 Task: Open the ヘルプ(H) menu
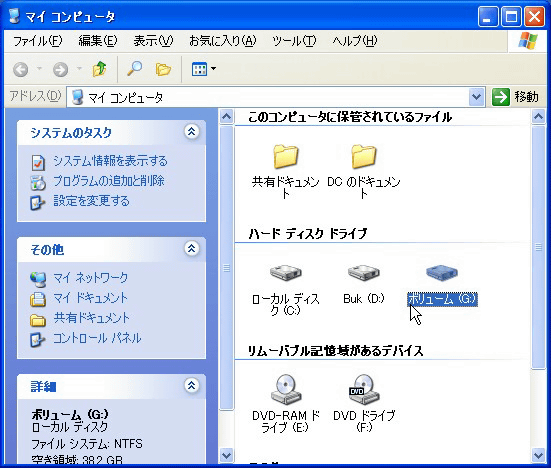[355, 41]
